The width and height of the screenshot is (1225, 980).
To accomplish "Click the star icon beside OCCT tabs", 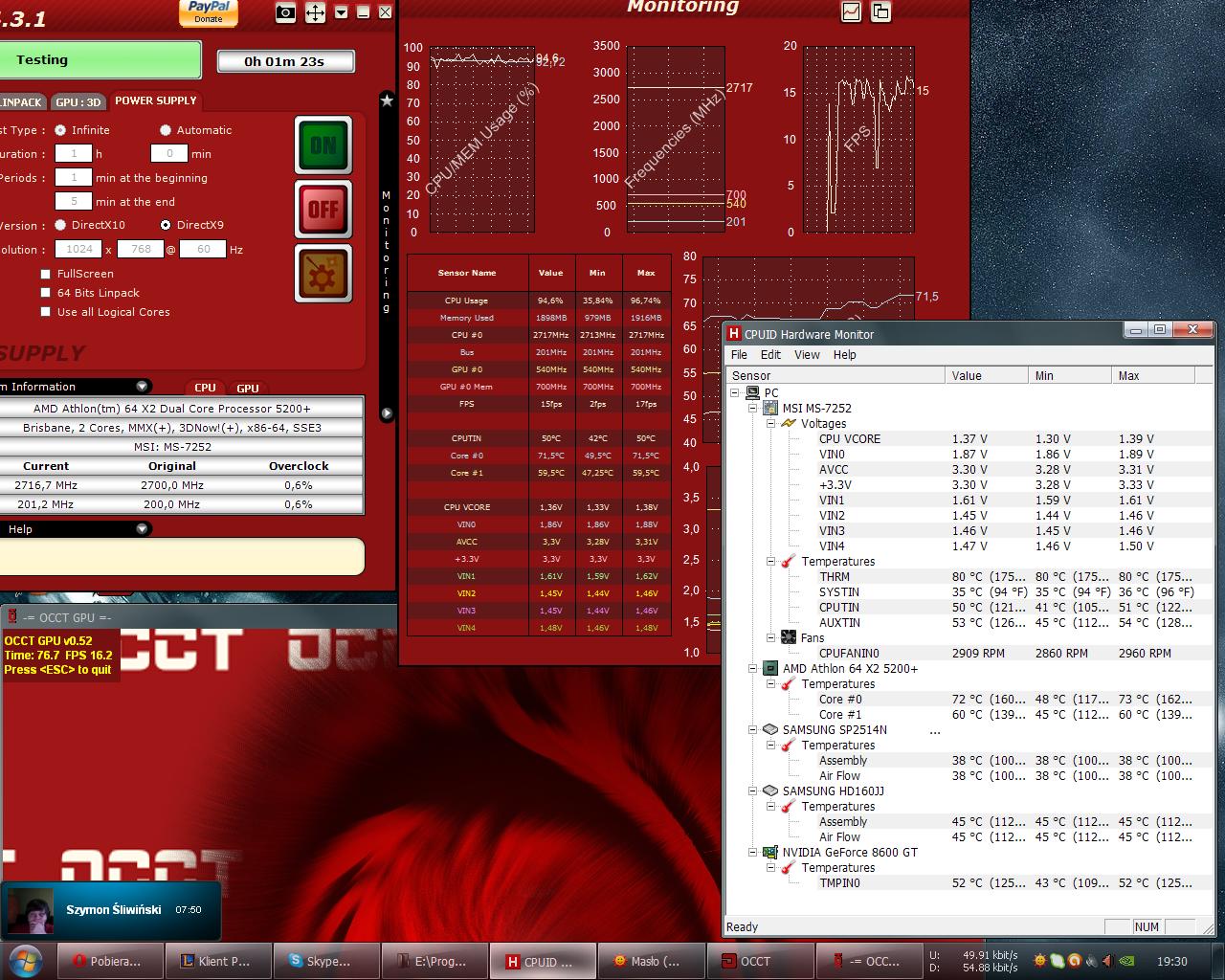I will [x=387, y=100].
